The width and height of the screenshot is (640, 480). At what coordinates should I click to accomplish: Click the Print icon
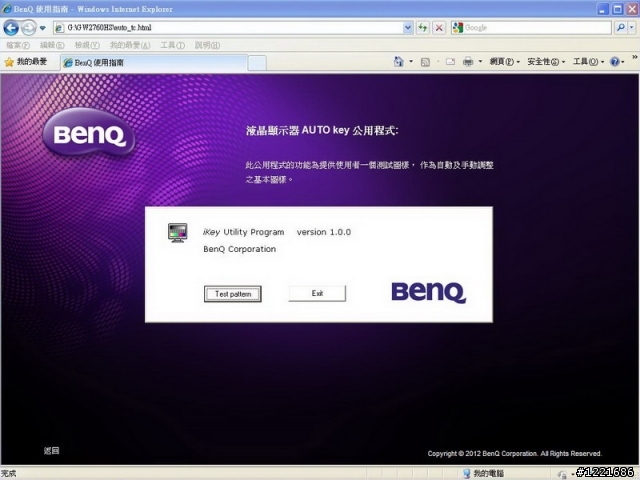[x=468, y=62]
